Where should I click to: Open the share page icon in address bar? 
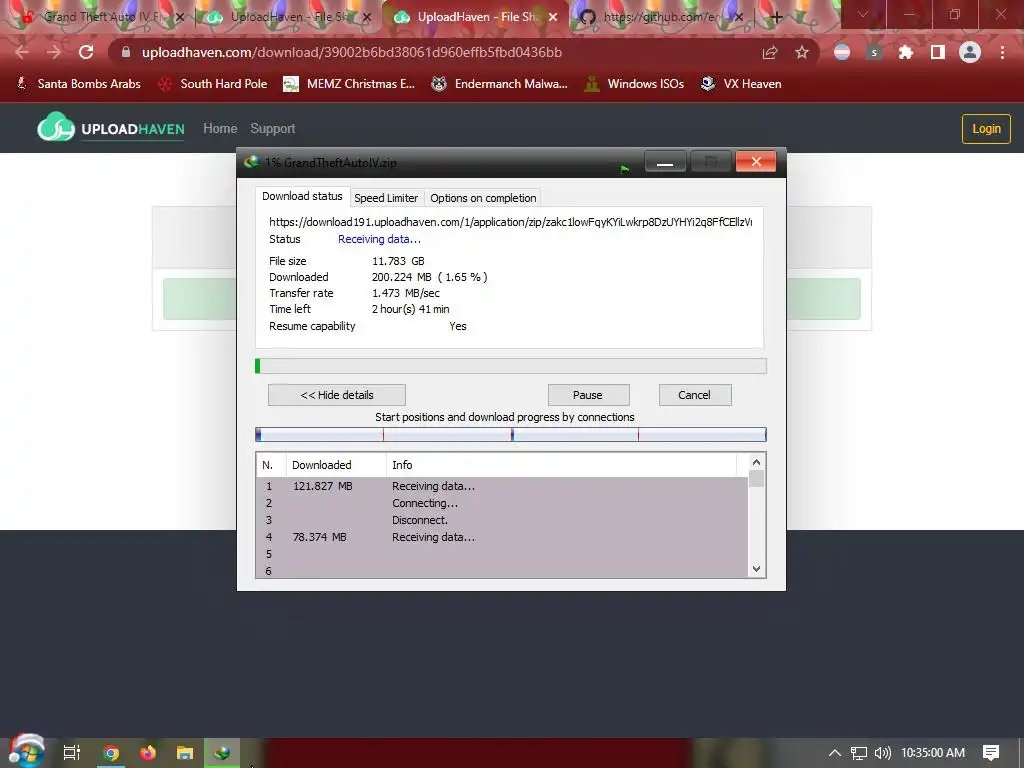tap(771, 53)
